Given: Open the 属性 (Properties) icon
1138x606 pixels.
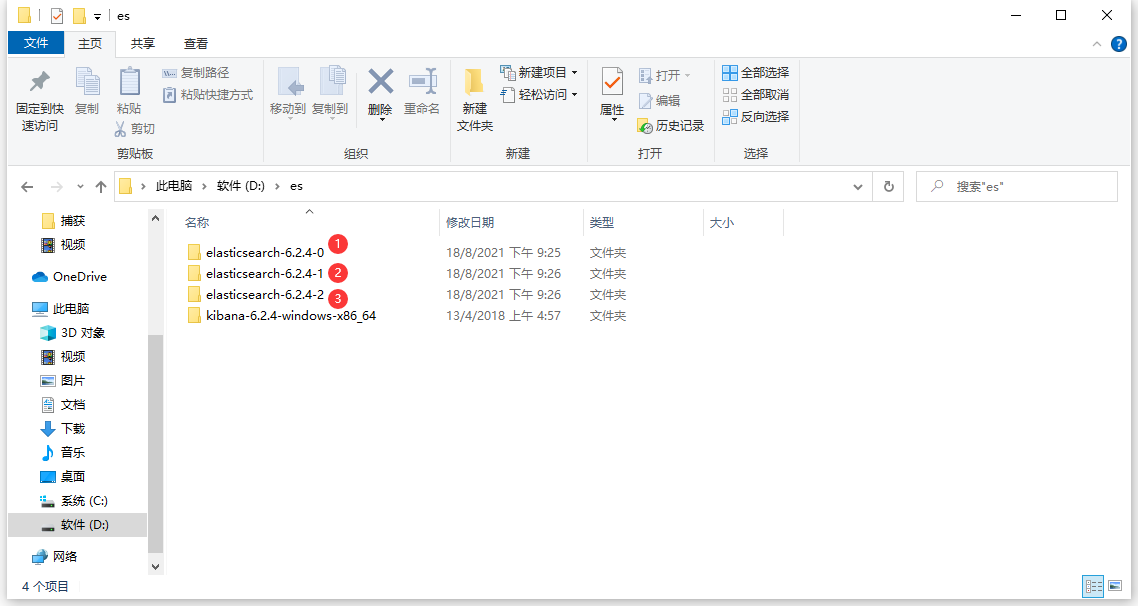Looking at the screenshot, I should [611, 95].
